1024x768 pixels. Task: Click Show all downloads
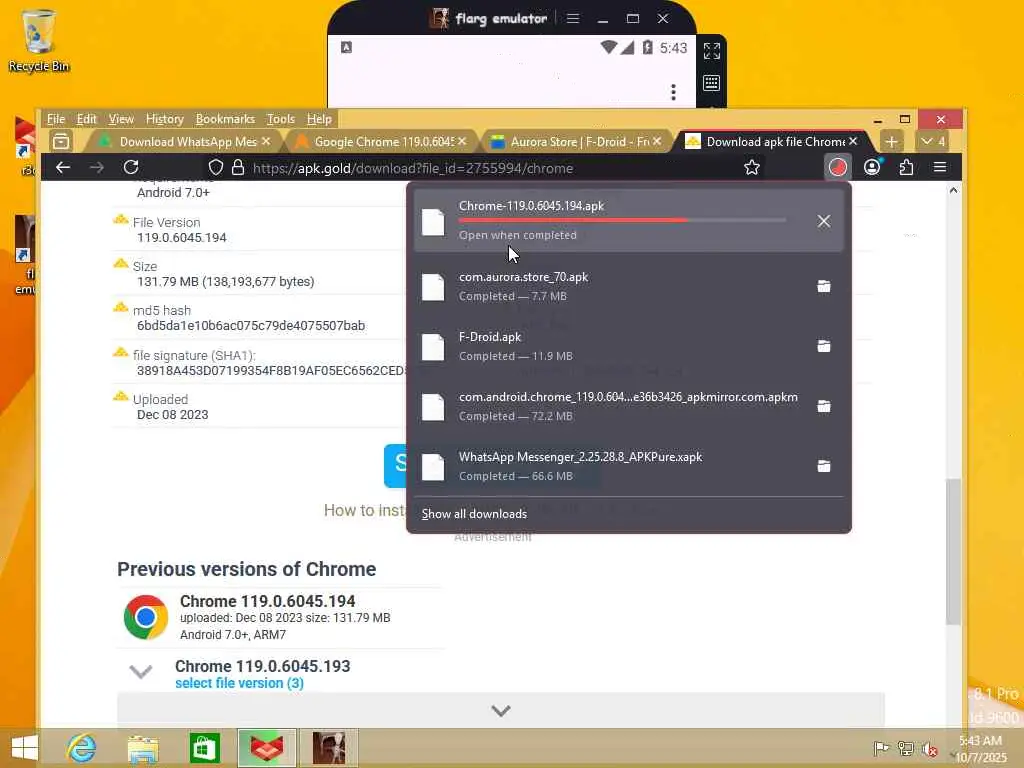[474, 514]
